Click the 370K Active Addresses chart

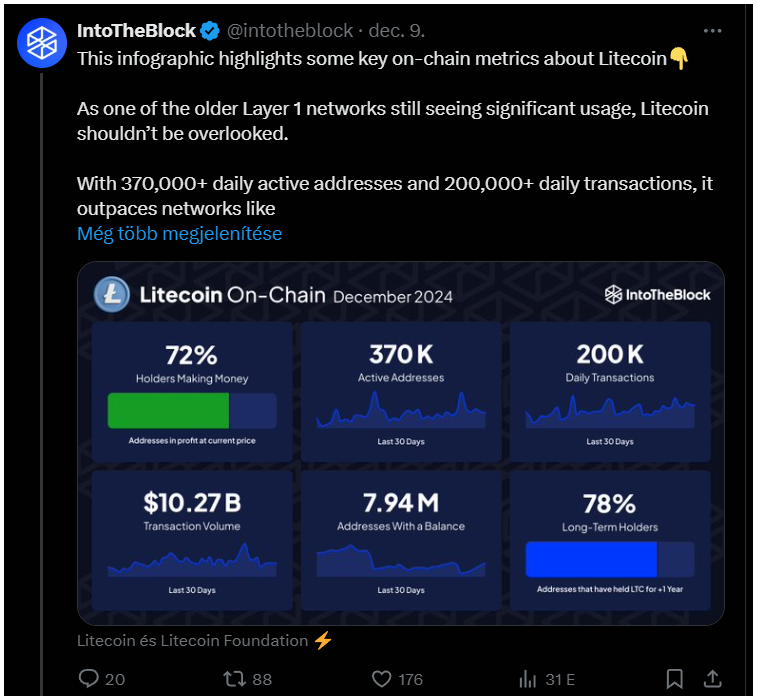[x=401, y=410]
